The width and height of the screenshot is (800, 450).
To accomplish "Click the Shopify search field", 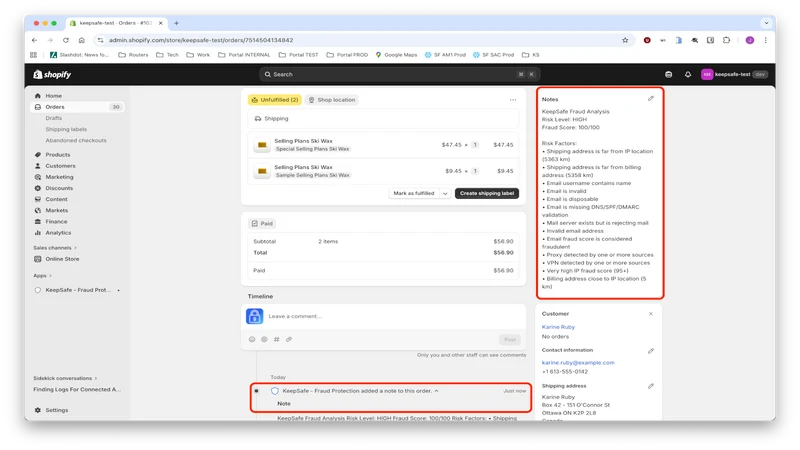I will coord(399,74).
